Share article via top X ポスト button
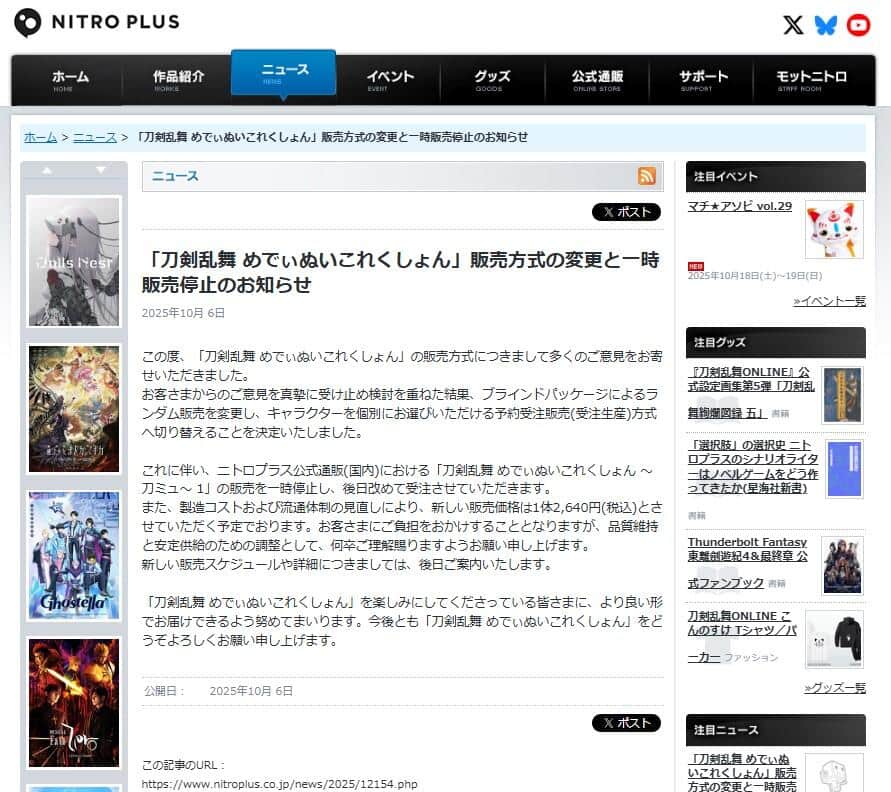The image size is (891, 792). (x=626, y=212)
